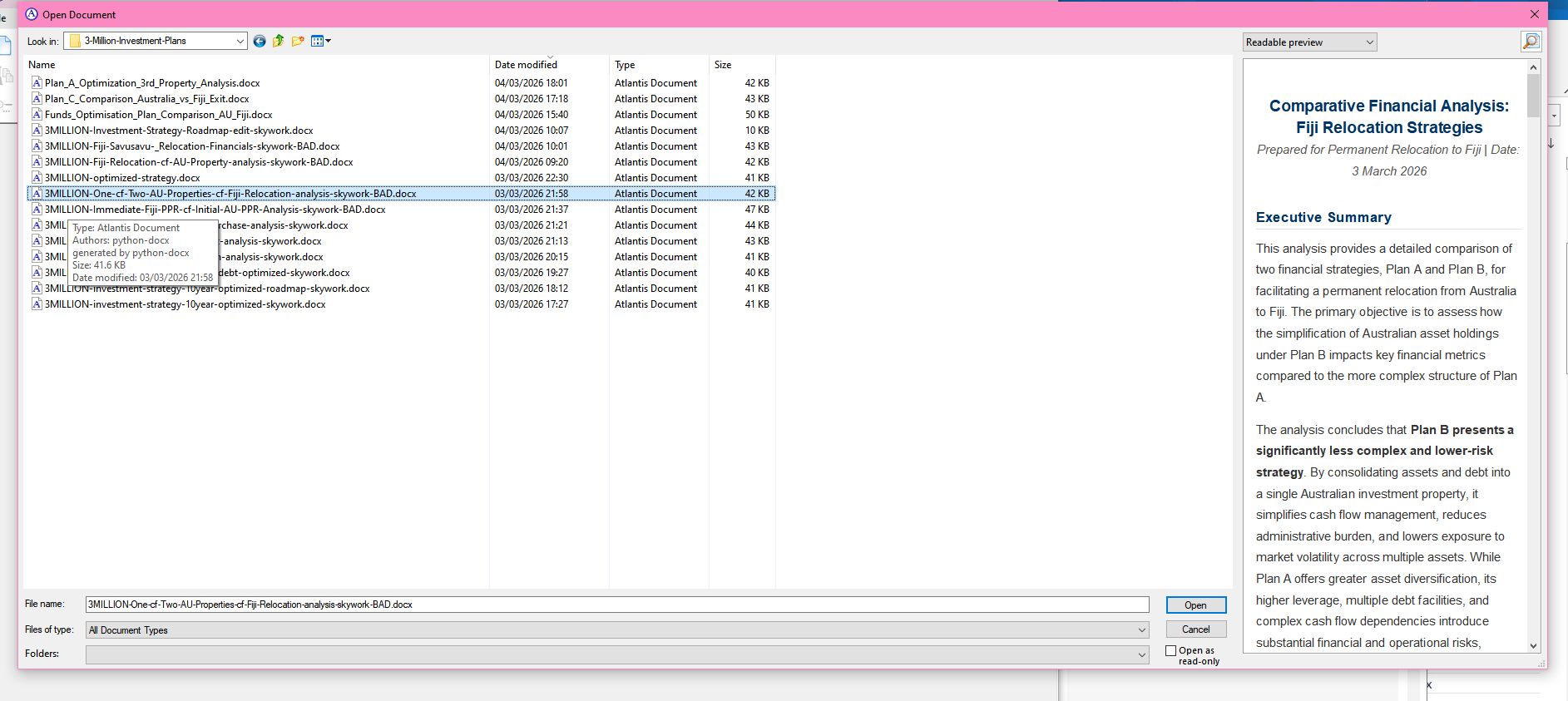Click Executive Summary heading in preview
Image resolution: width=1568 pixels, height=701 pixels.
pyautogui.click(x=1323, y=217)
